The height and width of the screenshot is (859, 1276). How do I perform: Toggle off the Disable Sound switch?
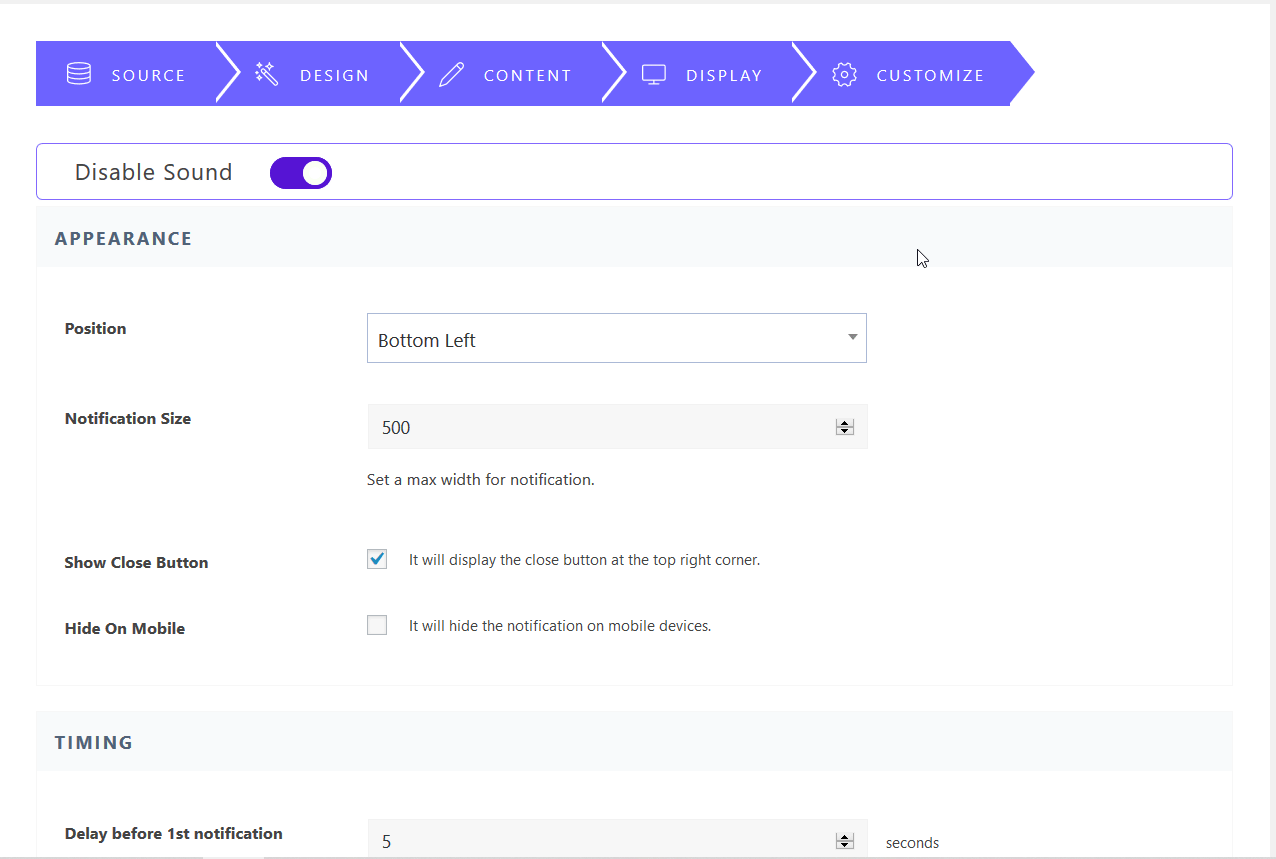pos(300,172)
